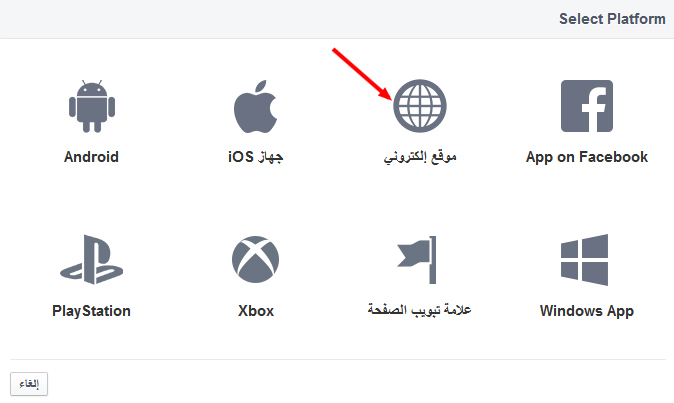Click the Select Platform dialog title
Screen dimensions: 674x403
(612, 19)
